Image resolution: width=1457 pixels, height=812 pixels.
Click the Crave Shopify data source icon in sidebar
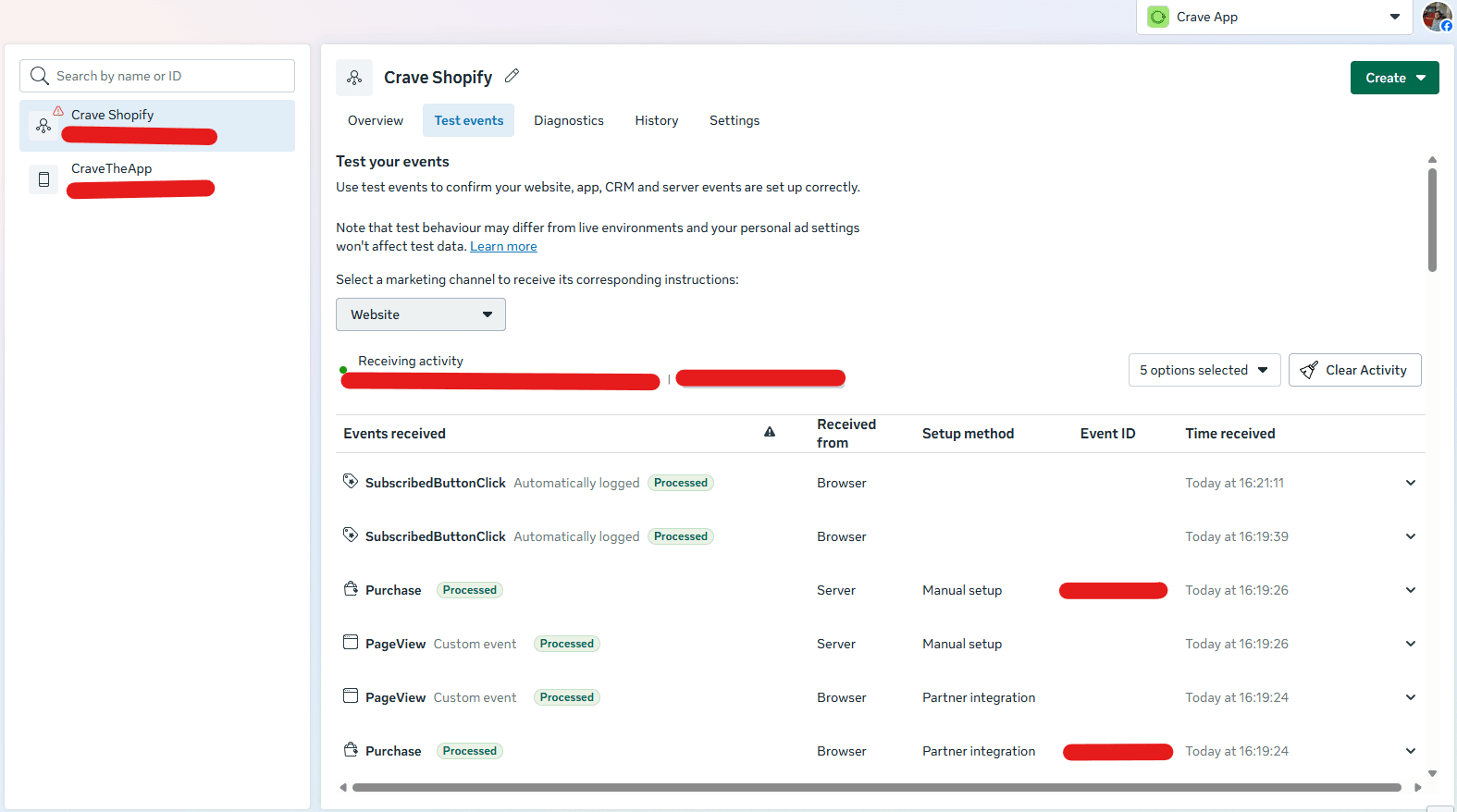point(43,126)
